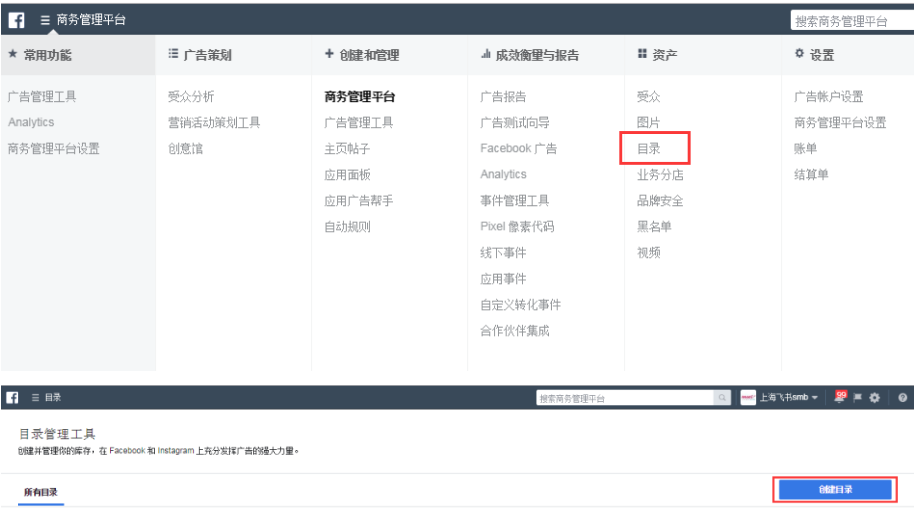The width and height of the screenshot is (923, 514).
Task: Open 品牌安全
Action: point(660,201)
